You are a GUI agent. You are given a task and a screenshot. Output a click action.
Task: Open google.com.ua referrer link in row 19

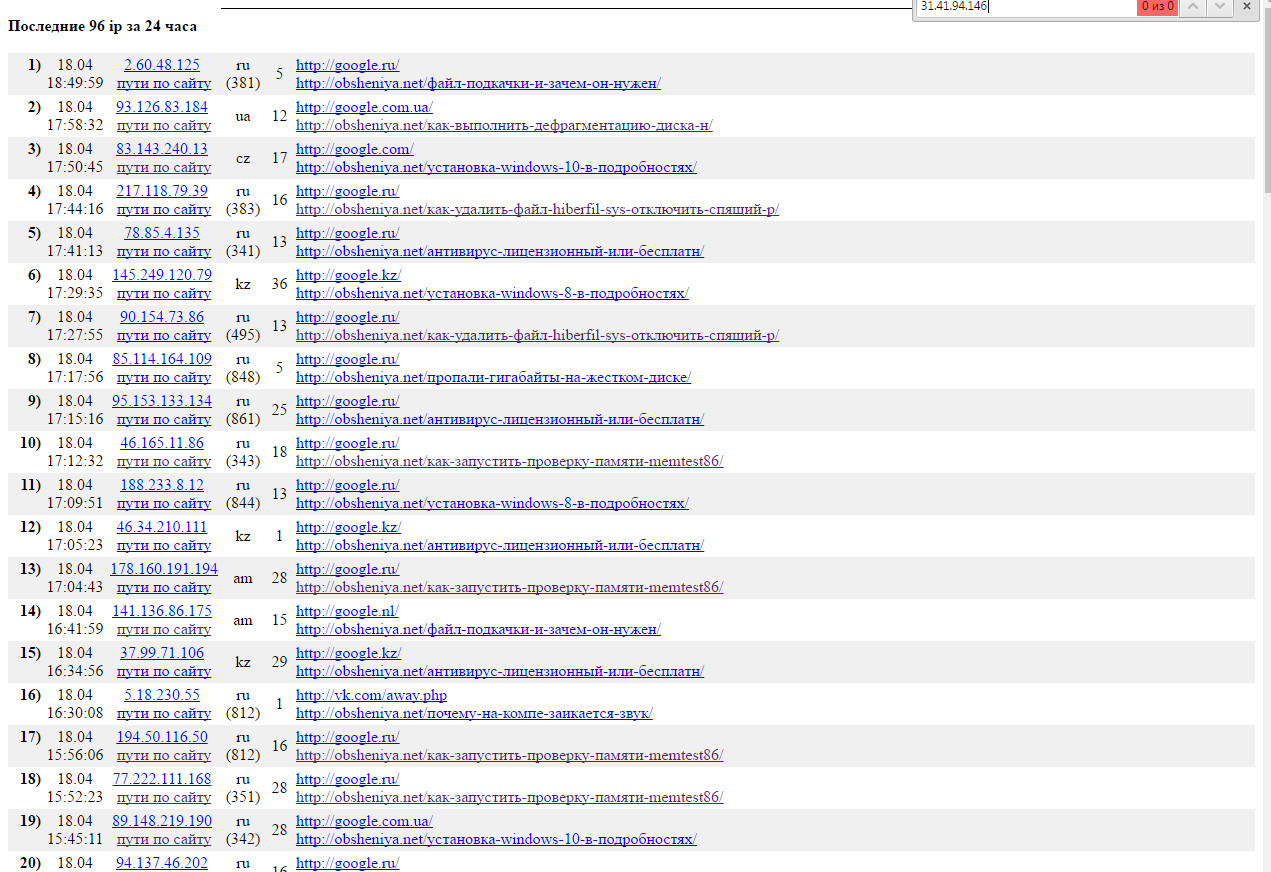coord(364,821)
